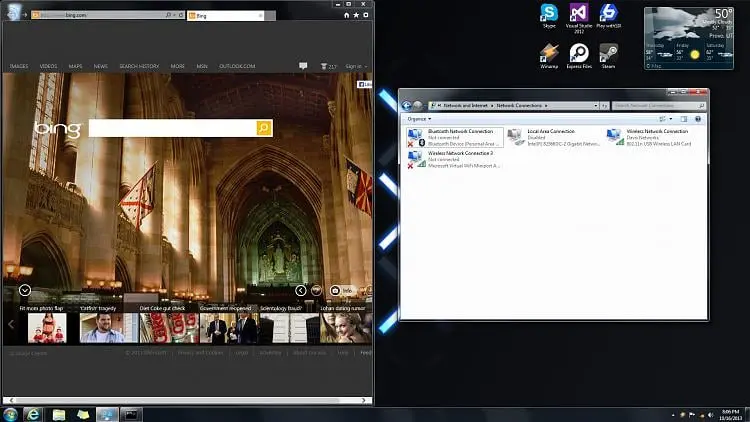
Task: Select the Bluetooth Network Connection adapter
Action: pos(454,137)
